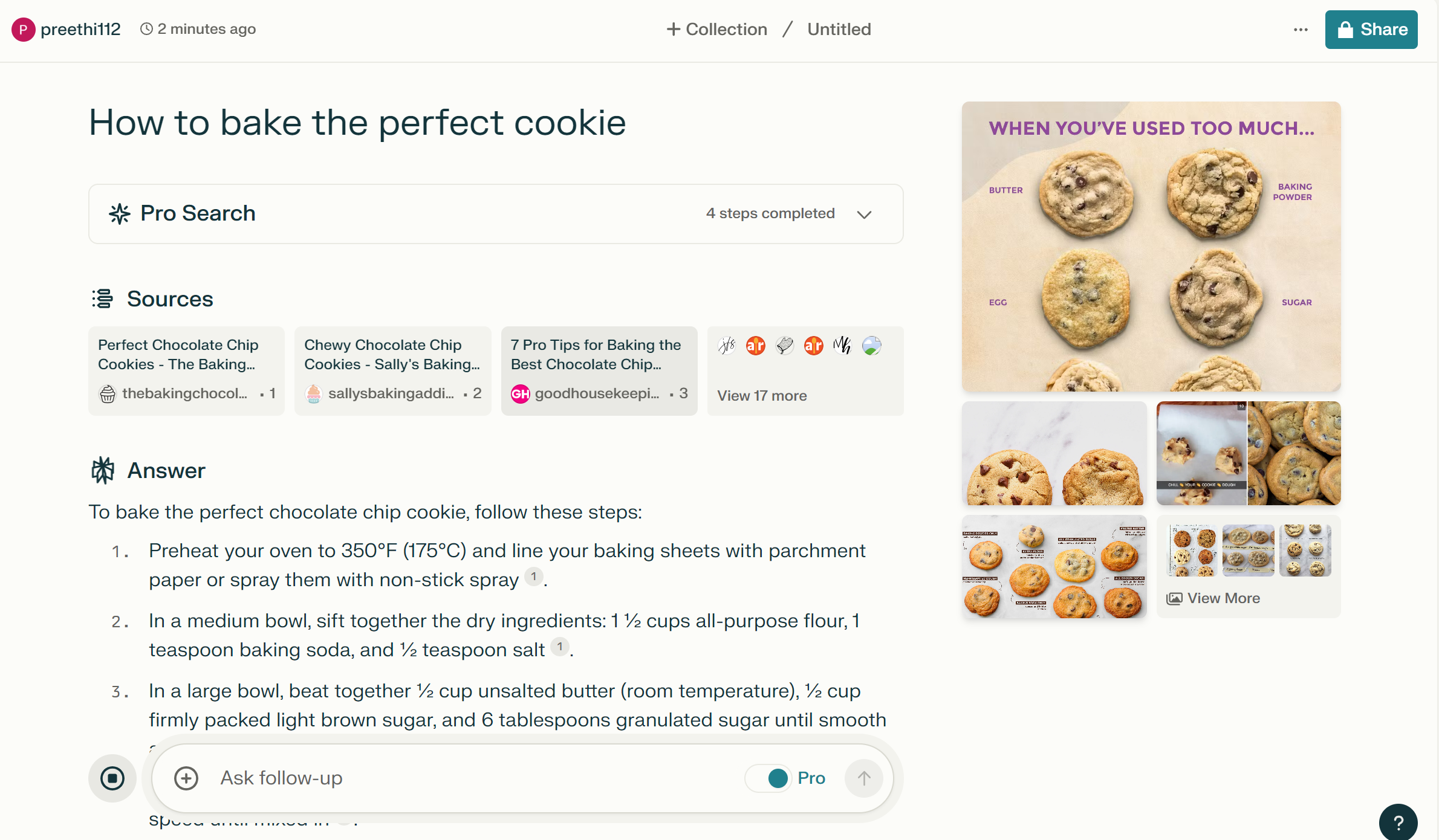Click the Untitled thread title
This screenshot has width=1439, height=840.
coord(839,30)
